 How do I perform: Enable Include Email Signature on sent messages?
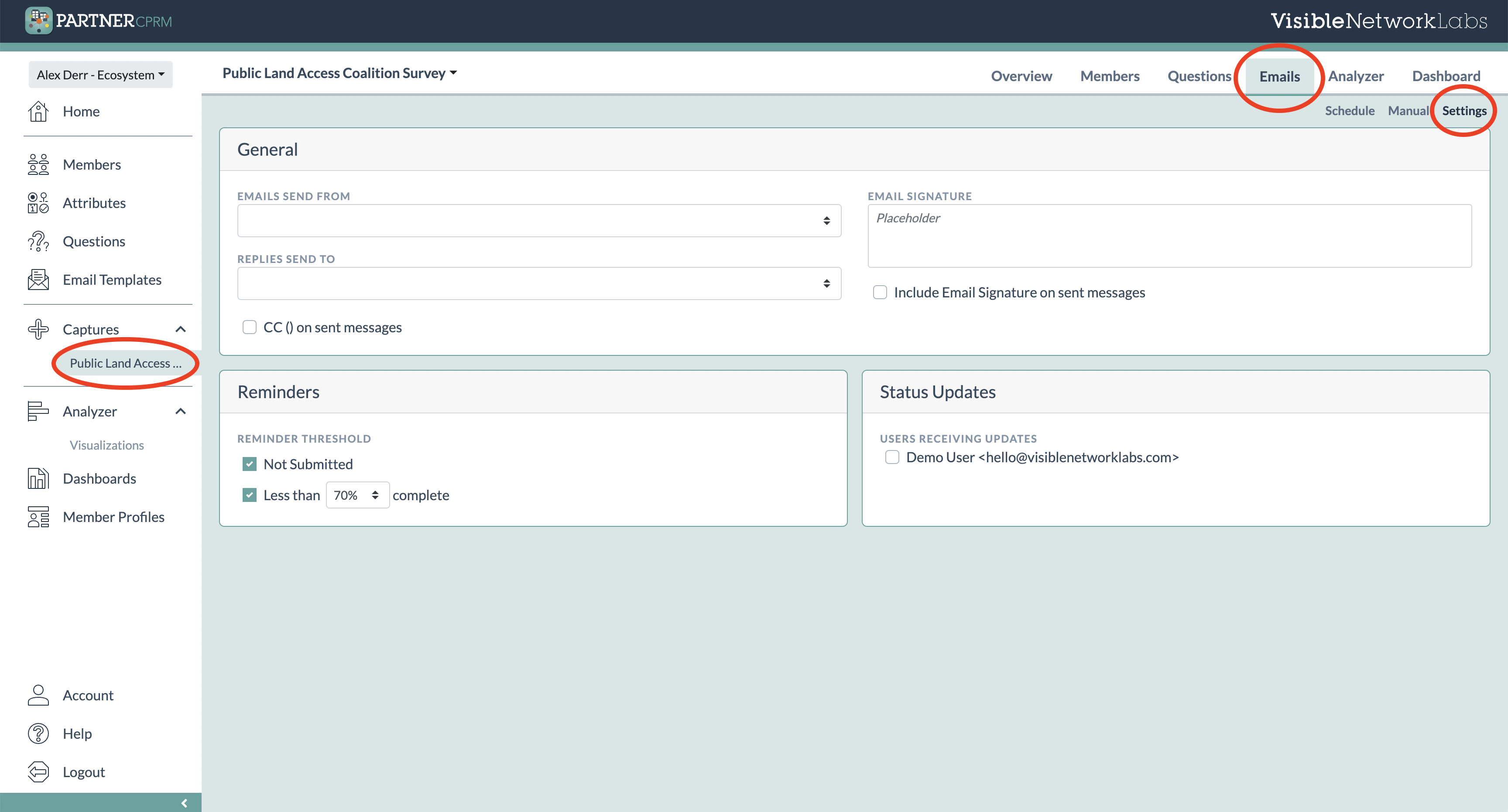point(880,292)
